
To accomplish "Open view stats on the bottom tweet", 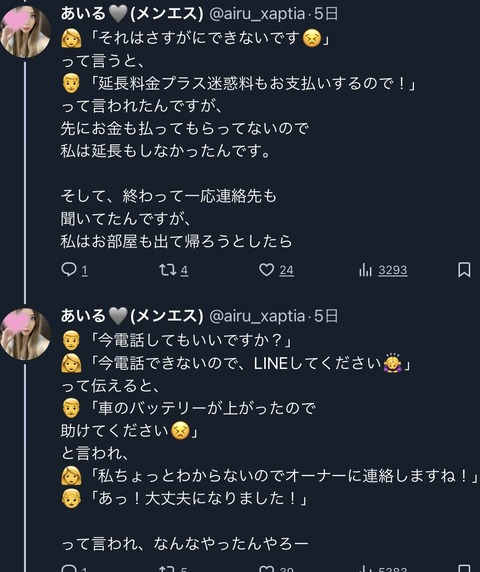I will click(383, 568).
